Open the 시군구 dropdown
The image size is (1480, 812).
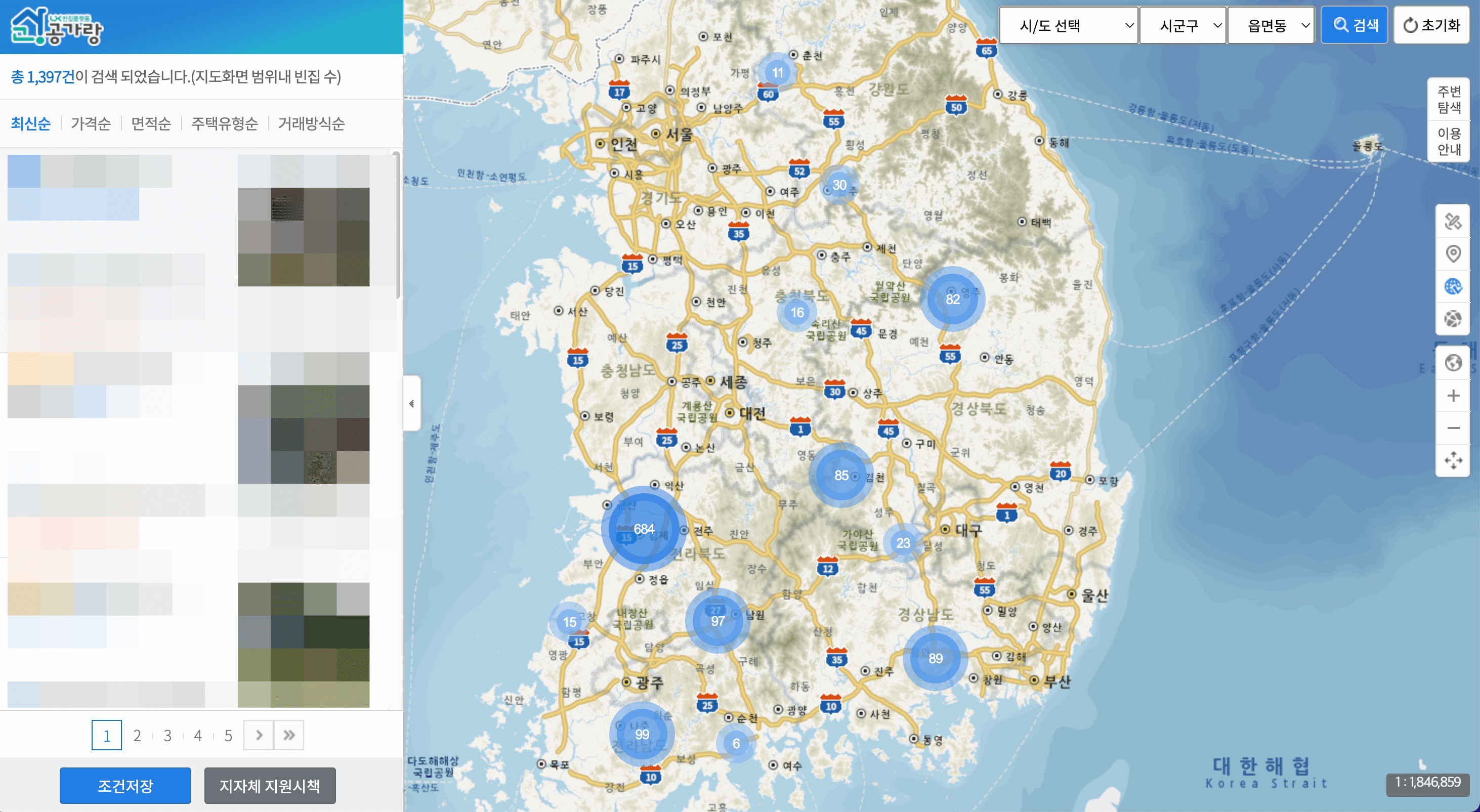coord(1182,25)
